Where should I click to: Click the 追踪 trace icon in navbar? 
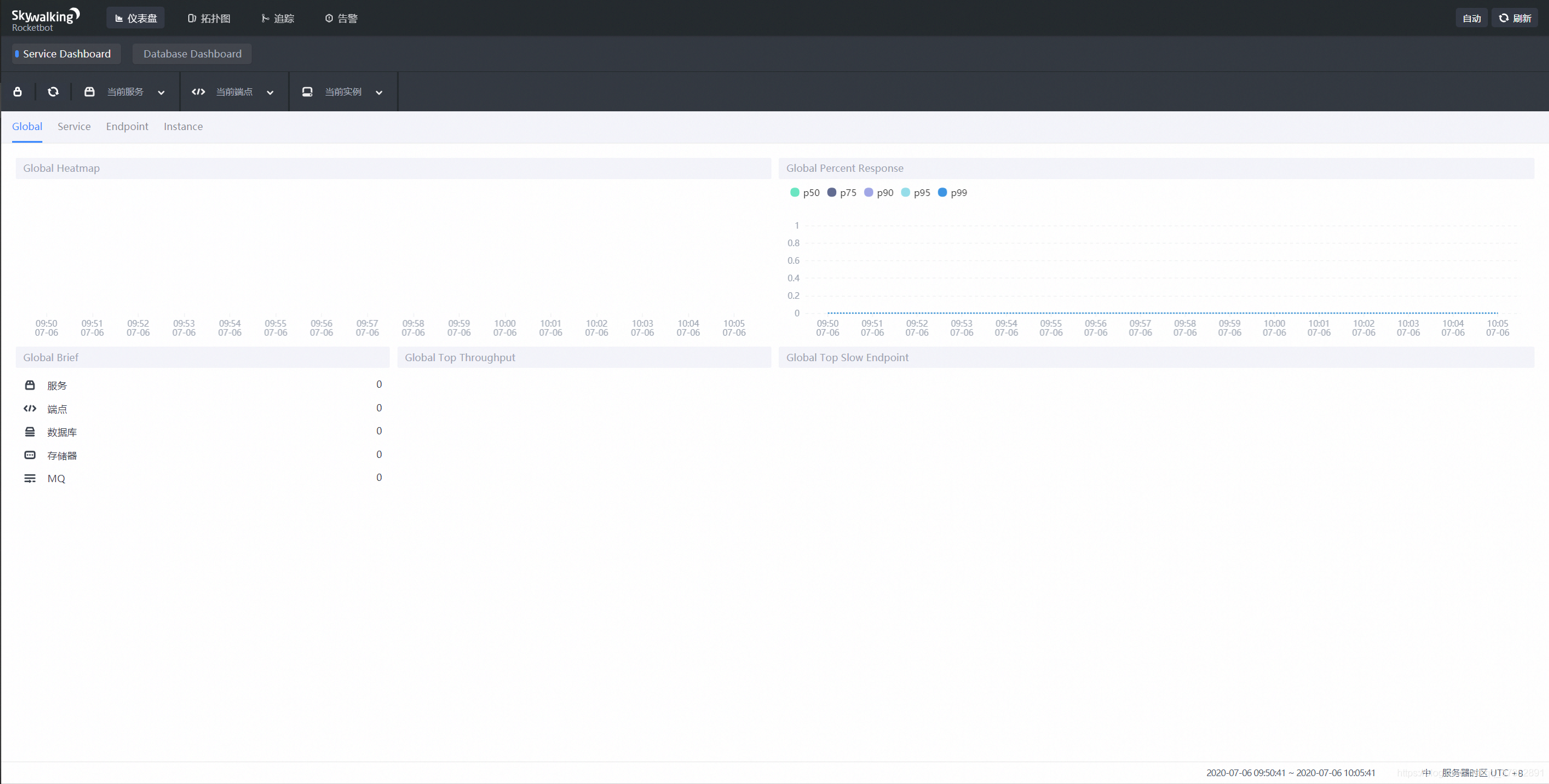click(x=265, y=19)
